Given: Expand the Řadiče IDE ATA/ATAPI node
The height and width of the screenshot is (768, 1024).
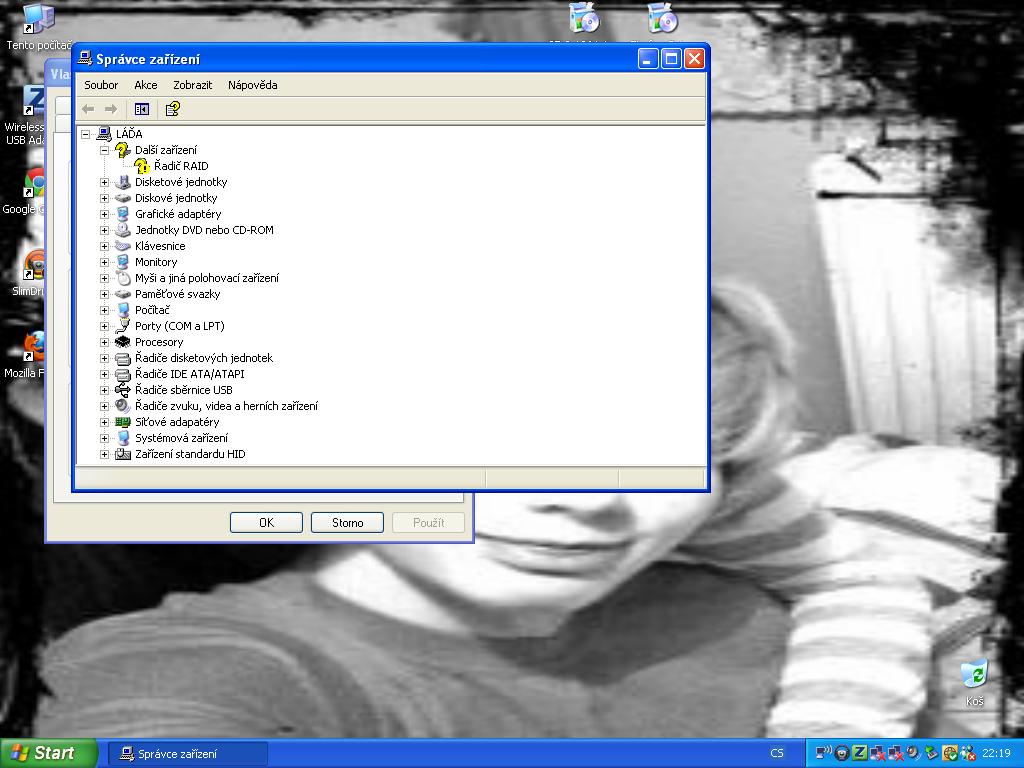Looking at the screenshot, I should (x=104, y=374).
